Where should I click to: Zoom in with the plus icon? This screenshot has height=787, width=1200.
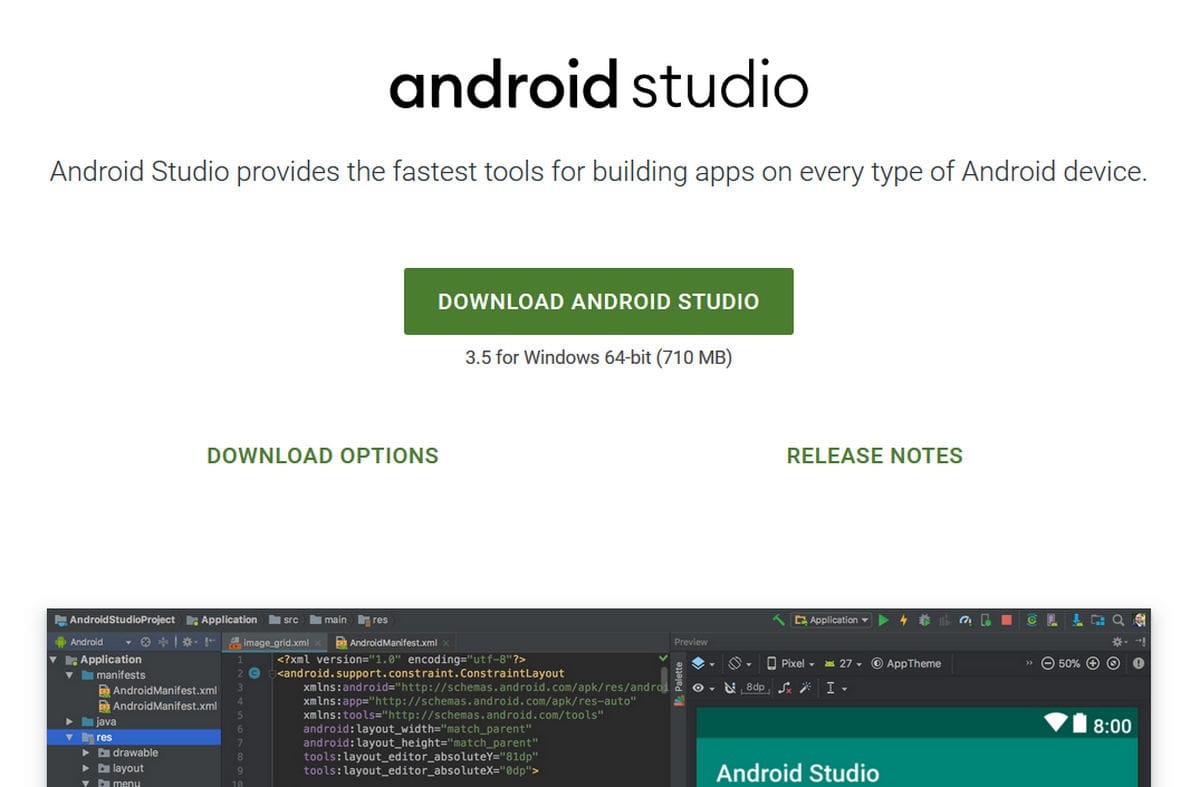pyautogui.click(x=1092, y=663)
